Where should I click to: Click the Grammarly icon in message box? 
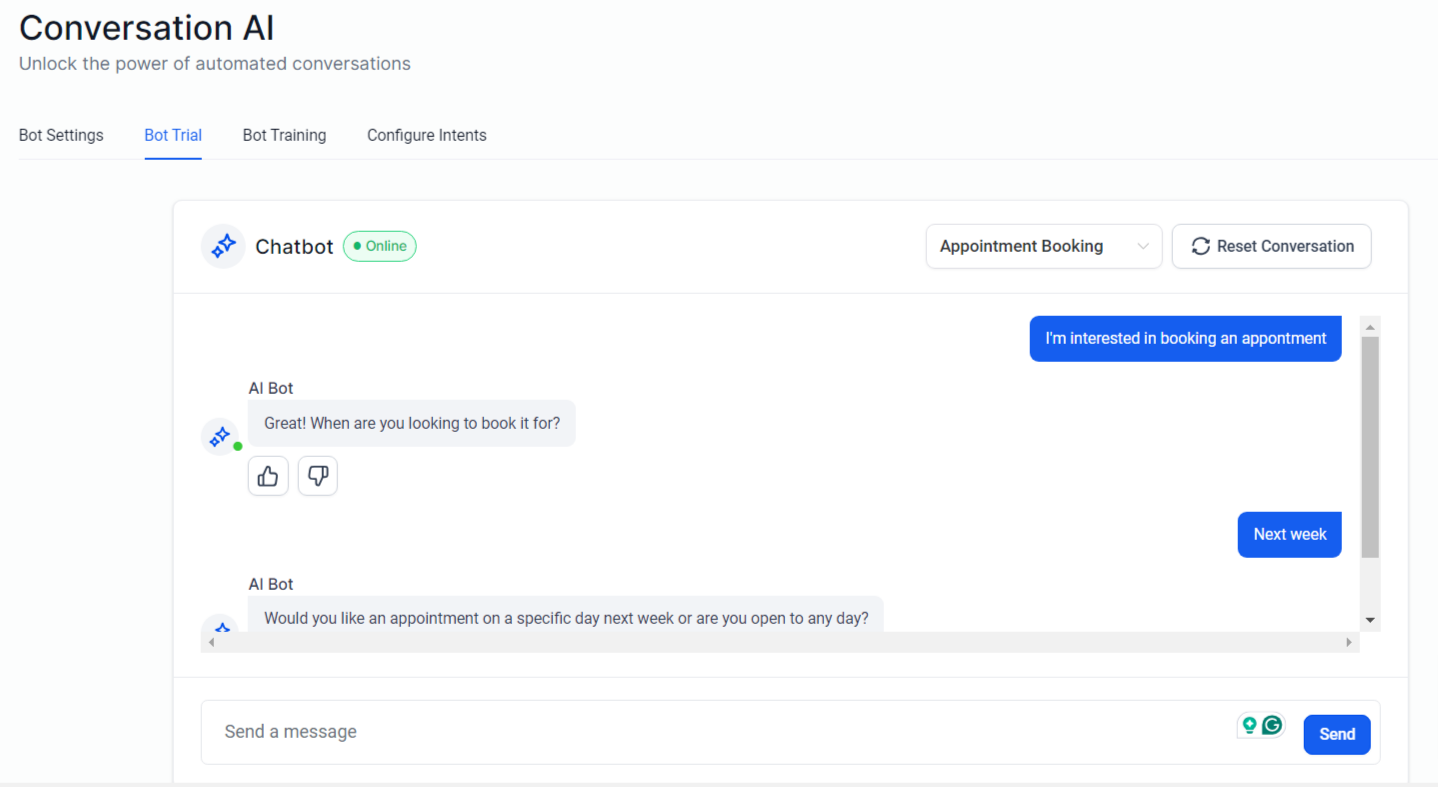pos(1272,725)
